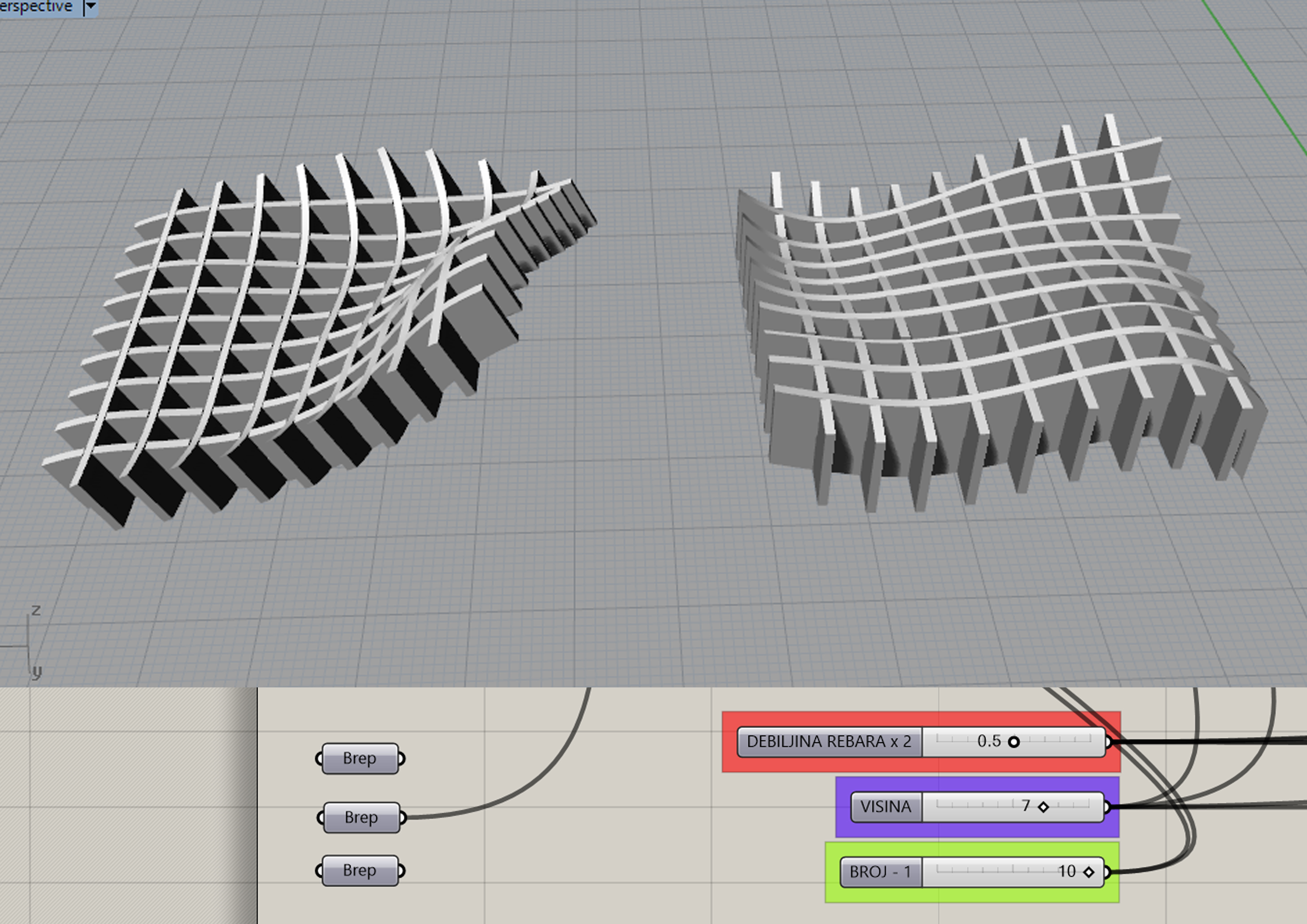This screenshot has width=1307, height=924.
Task: Click the output grip of the BROJ - 1 slider
Action: (1107, 872)
